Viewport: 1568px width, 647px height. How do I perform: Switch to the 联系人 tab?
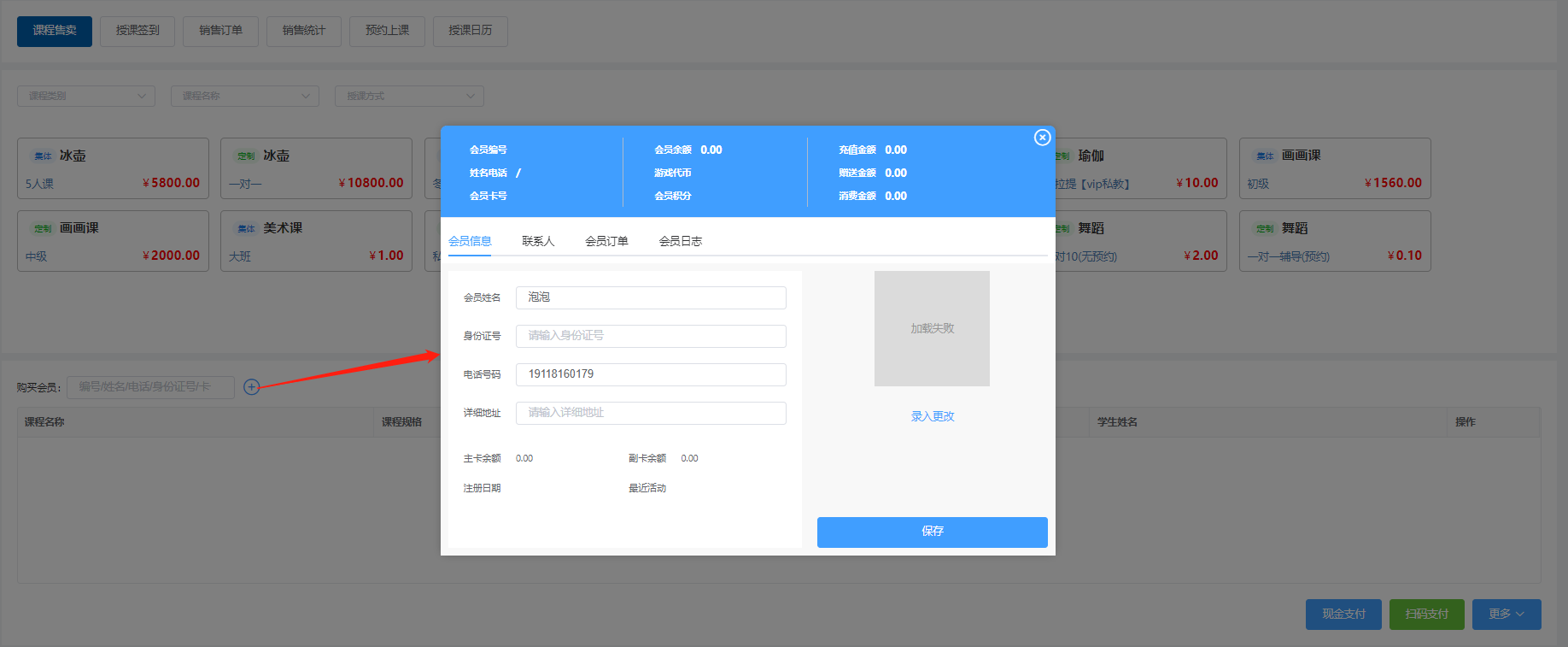pos(538,241)
